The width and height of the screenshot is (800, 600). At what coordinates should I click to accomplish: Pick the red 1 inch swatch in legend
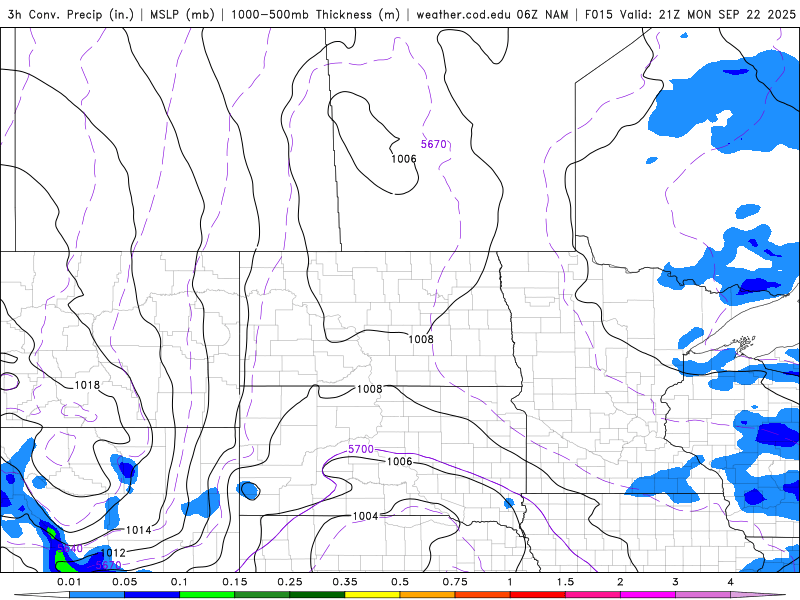(x=538, y=595)
